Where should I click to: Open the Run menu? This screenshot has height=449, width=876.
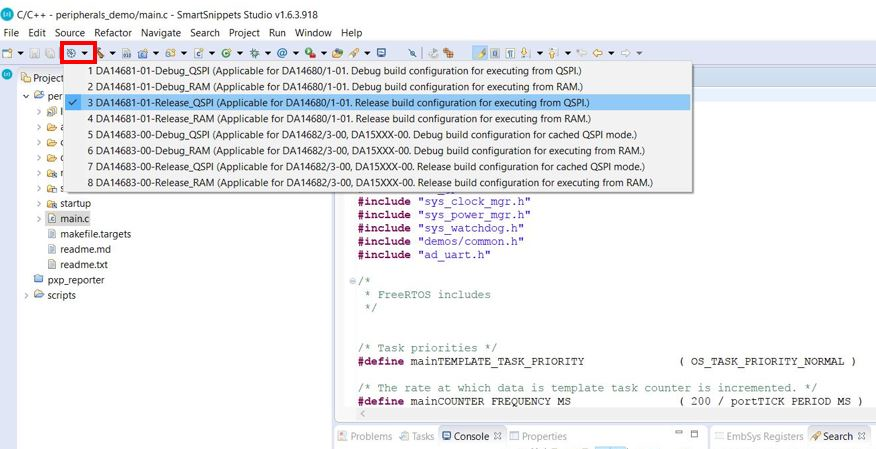tap(277, 33)
